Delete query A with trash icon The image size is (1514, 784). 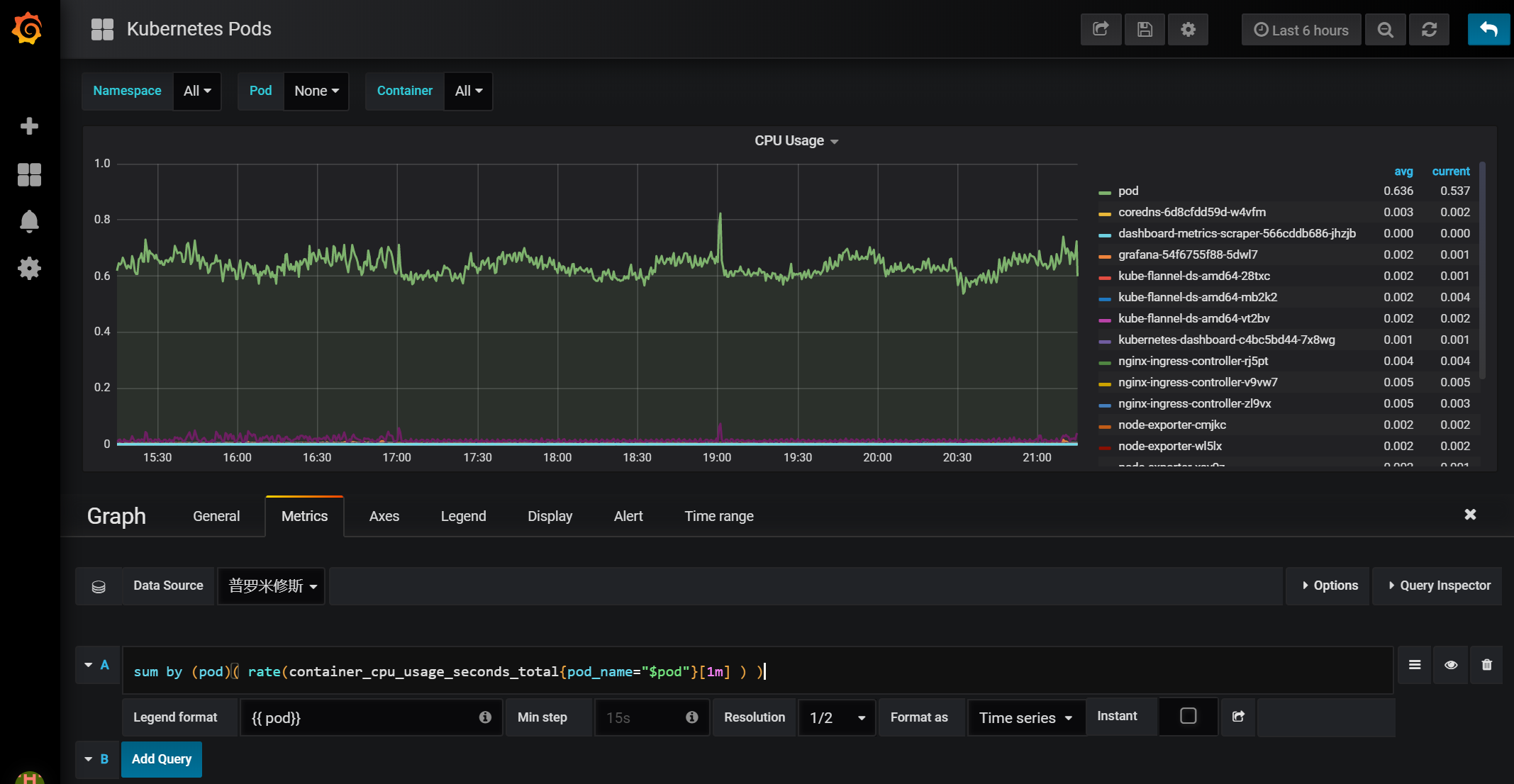(x=1486, y=664)
